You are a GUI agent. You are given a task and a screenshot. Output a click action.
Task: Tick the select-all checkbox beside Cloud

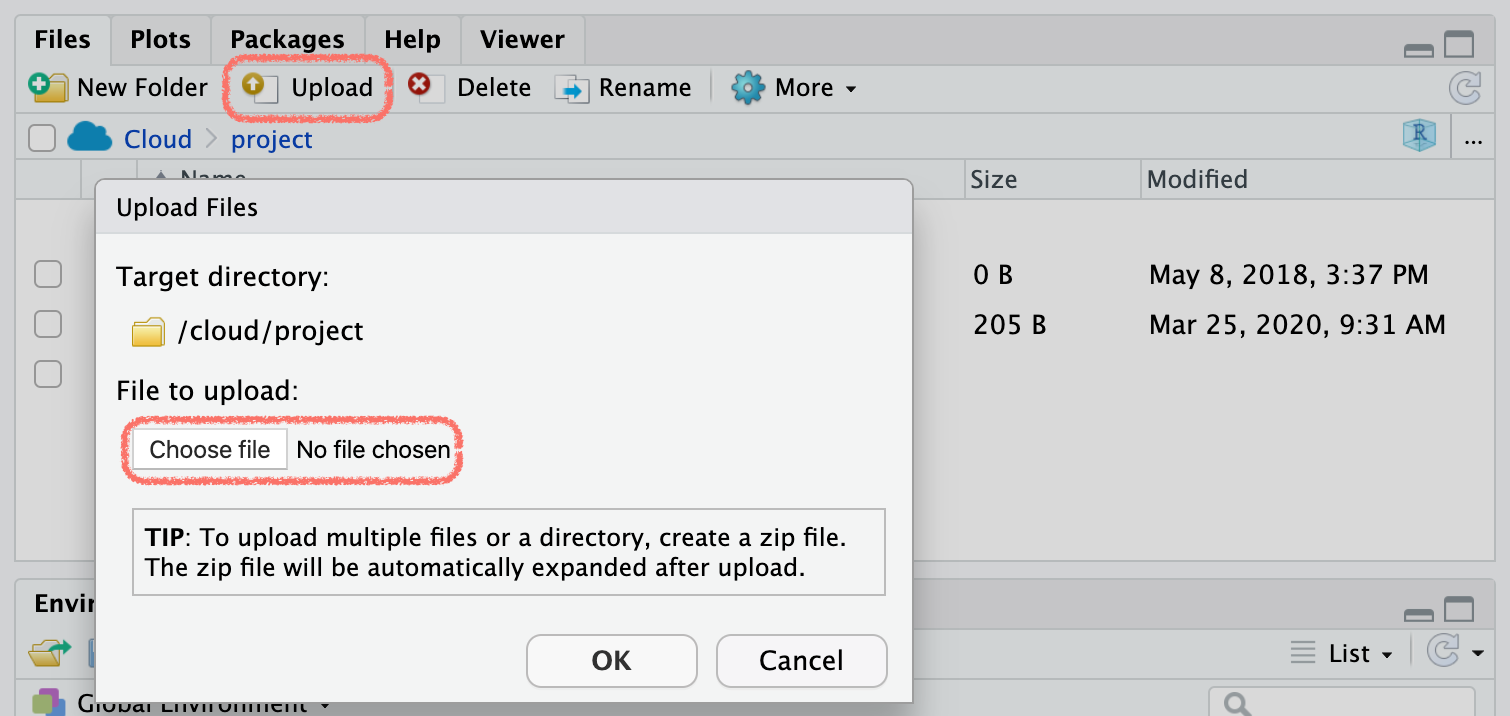coord(41,138)
